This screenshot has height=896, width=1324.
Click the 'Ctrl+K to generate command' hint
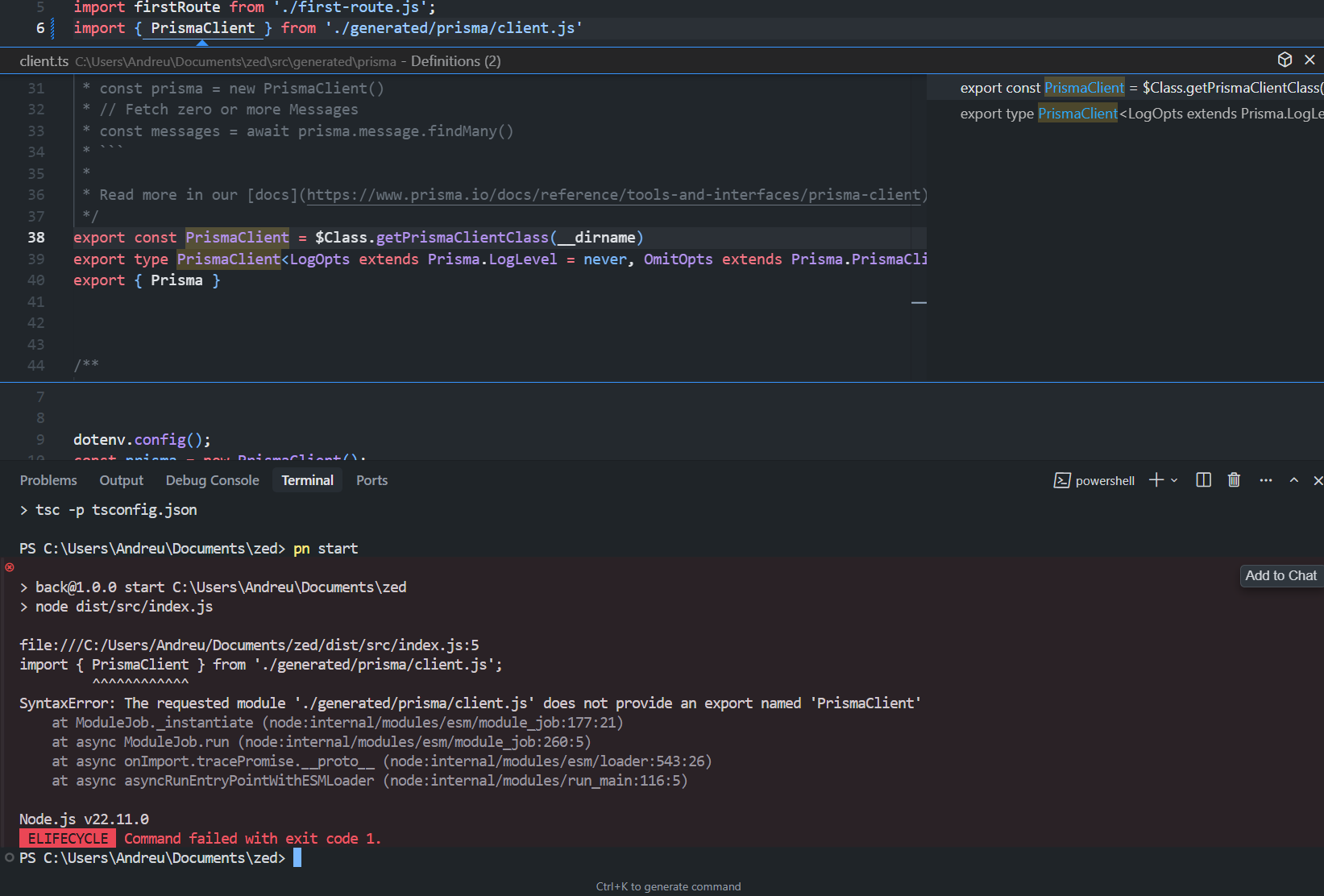point(669,886)
